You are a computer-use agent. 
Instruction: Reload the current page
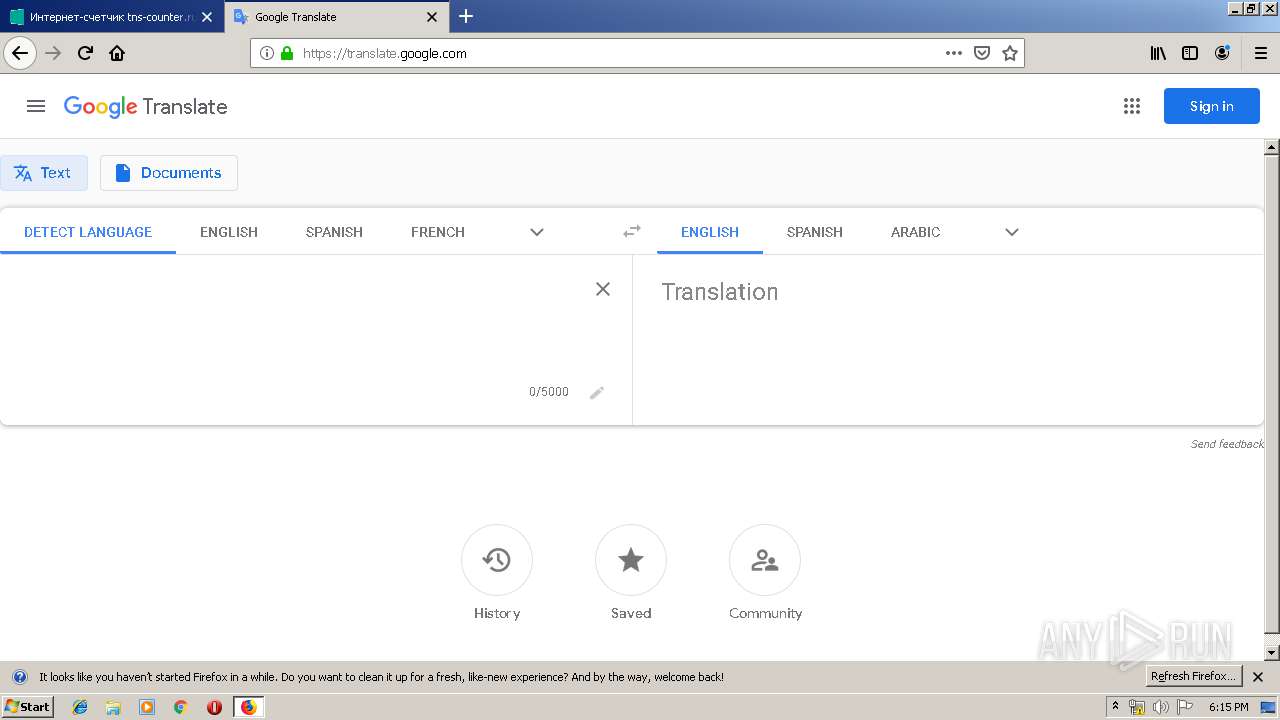85,53
